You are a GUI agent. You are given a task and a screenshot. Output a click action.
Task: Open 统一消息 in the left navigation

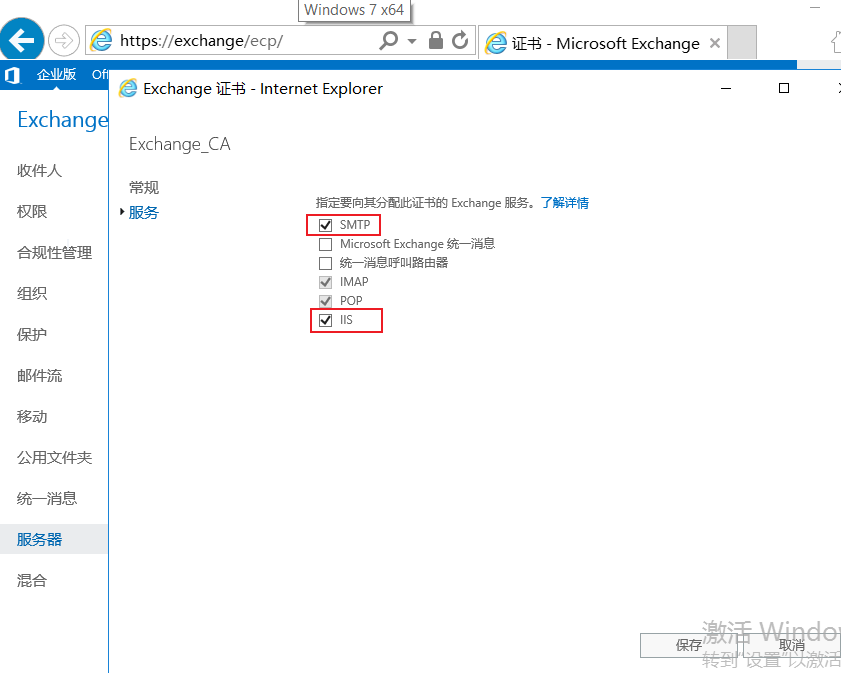(47, 499)
